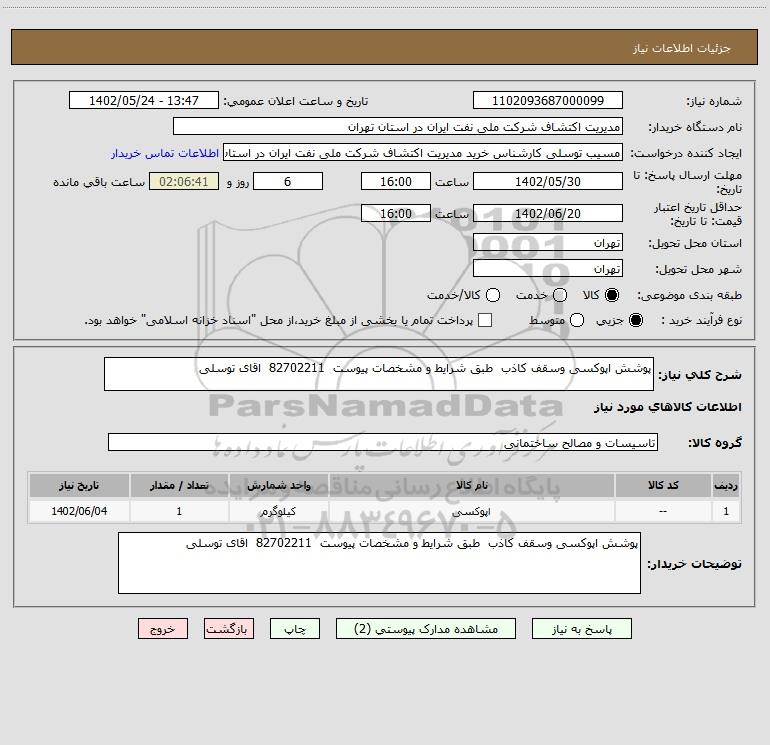
Task: Click the شماره نیاز number field
Action: 547,101
